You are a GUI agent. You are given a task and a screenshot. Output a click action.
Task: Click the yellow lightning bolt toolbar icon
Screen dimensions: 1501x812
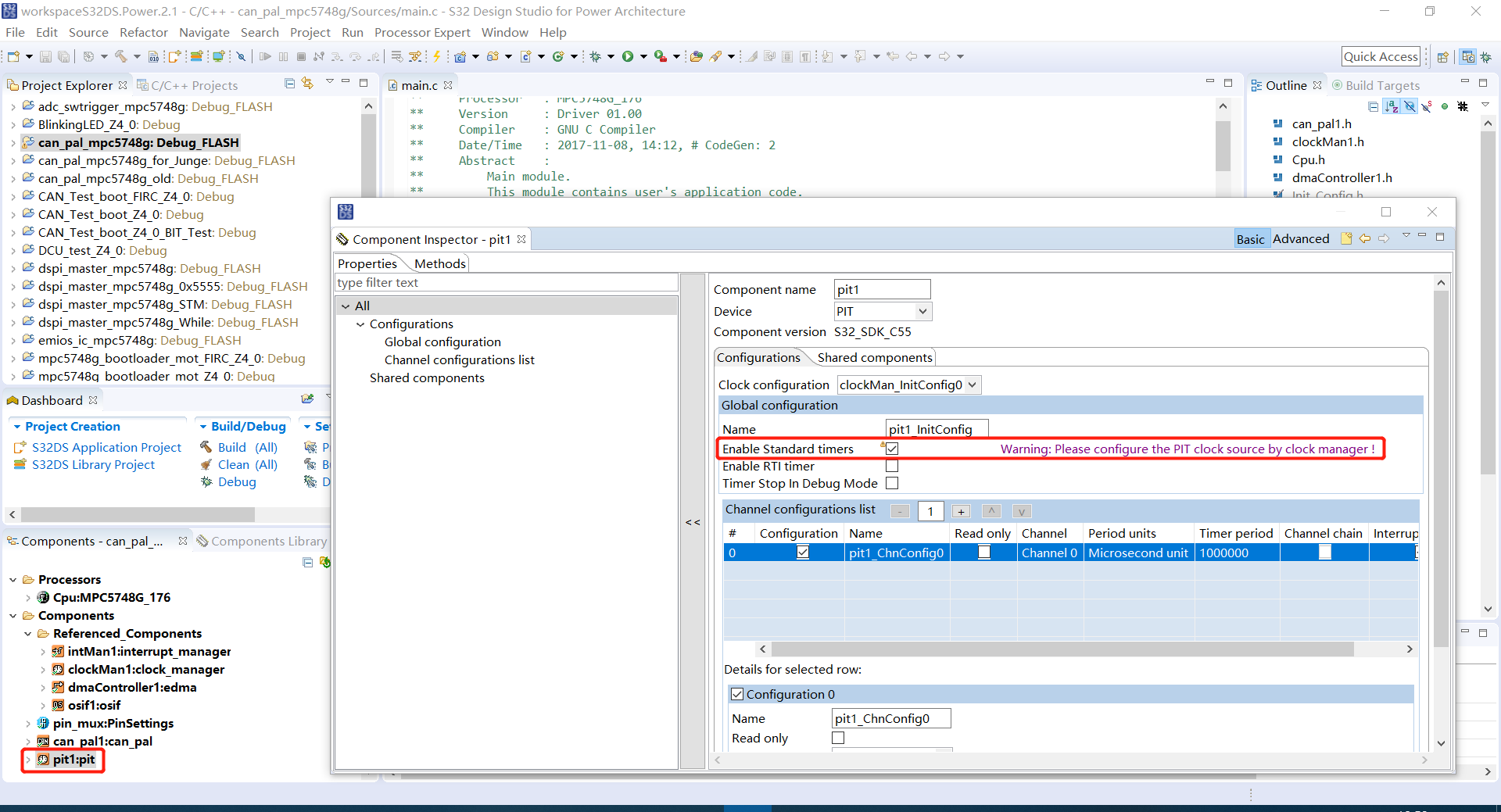437,56
